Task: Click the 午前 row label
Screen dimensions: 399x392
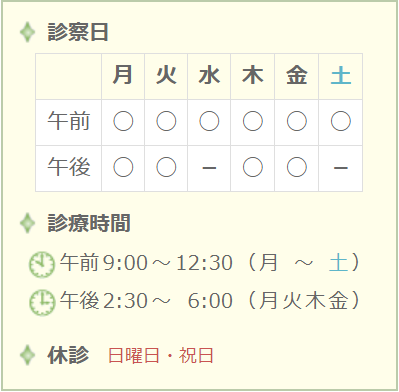Action: 69,122
